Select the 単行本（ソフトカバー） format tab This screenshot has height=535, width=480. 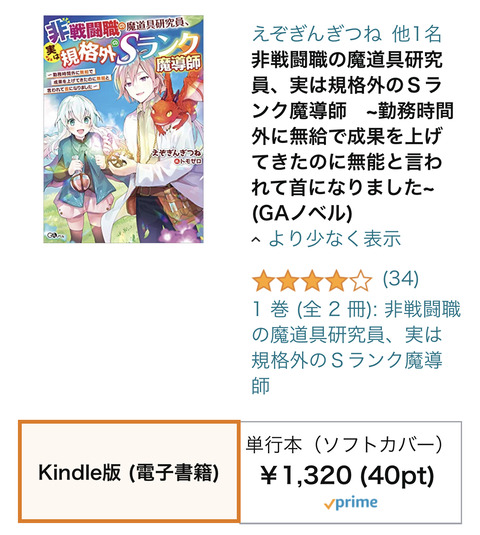[x=351, y=472]
